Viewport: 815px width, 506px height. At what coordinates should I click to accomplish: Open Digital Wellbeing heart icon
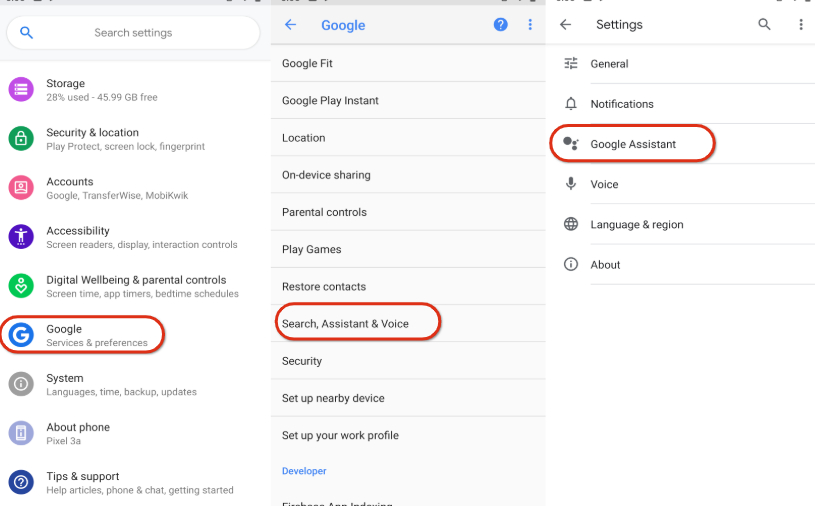pos(21,286)
